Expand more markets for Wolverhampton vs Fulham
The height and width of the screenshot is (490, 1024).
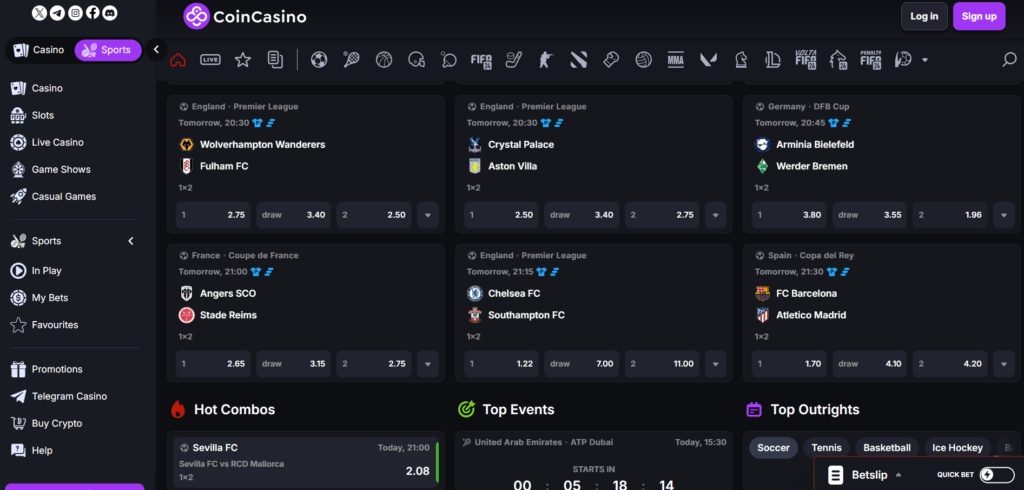pos(428,215)
